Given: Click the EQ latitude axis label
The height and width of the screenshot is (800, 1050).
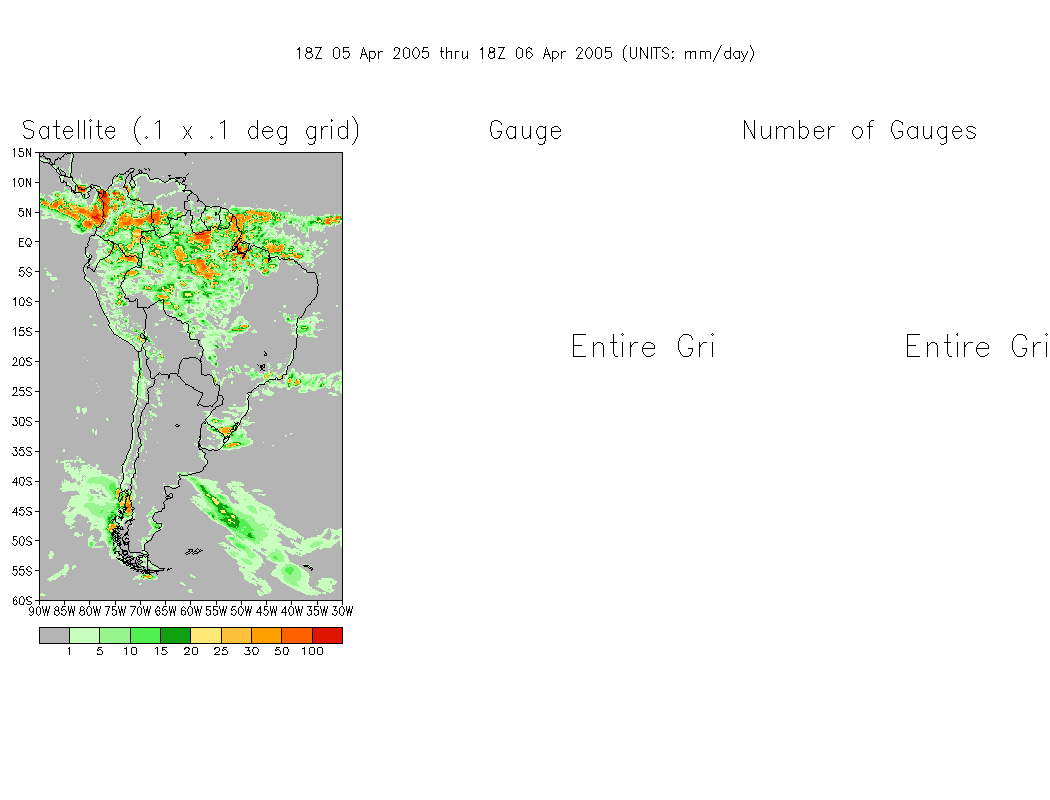Looking at the screenshot, I should (25, 242).
